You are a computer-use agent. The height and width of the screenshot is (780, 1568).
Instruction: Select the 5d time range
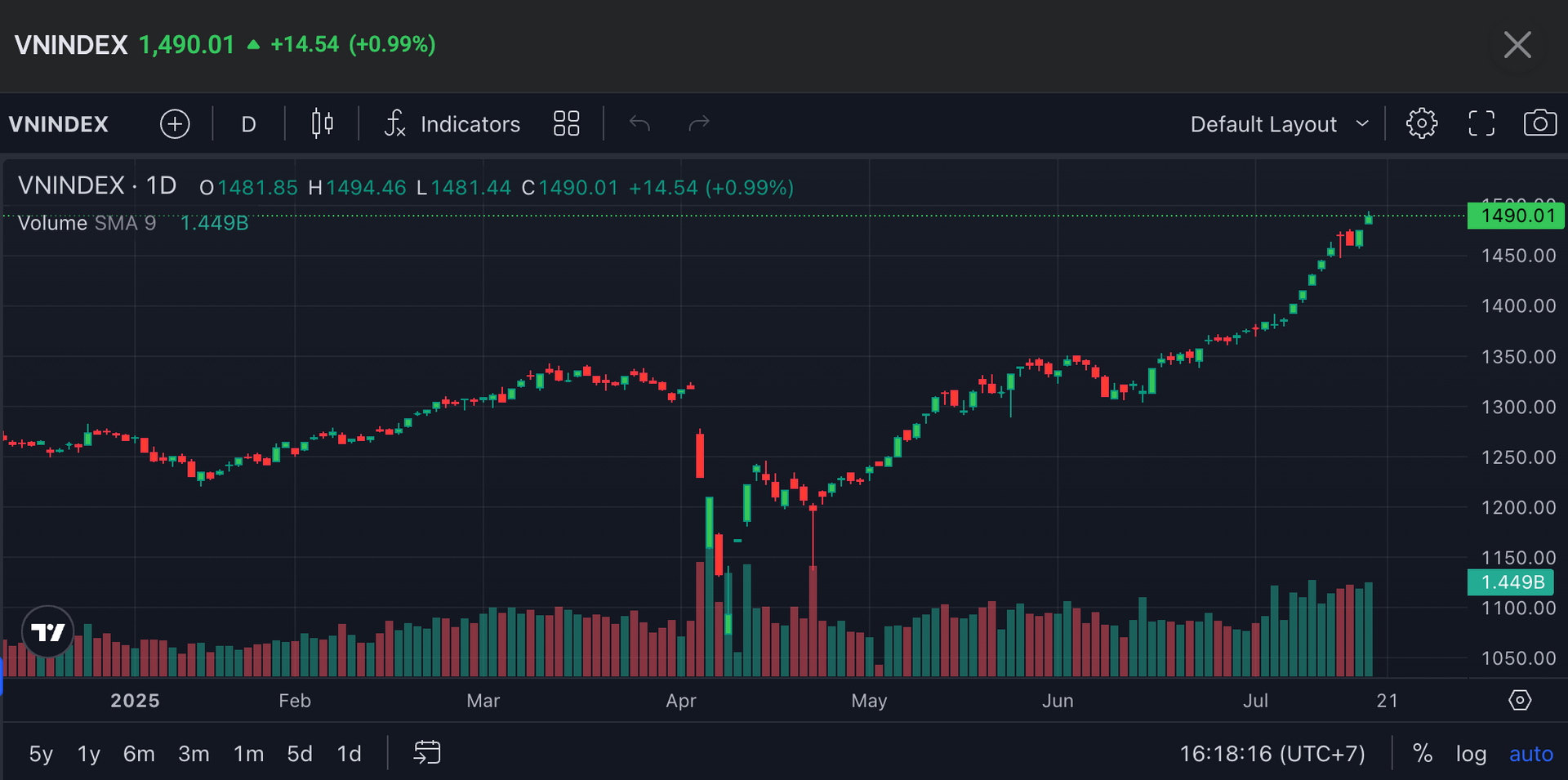300,754
